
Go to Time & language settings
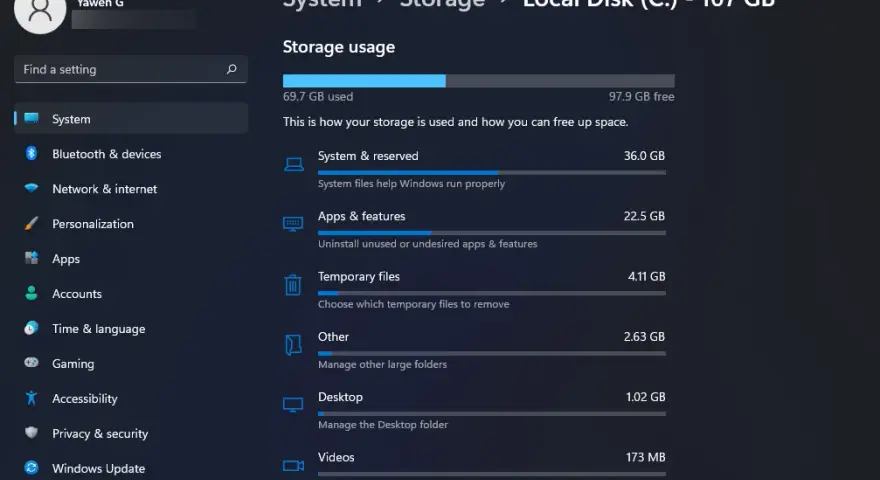click(x=131, y=328)
